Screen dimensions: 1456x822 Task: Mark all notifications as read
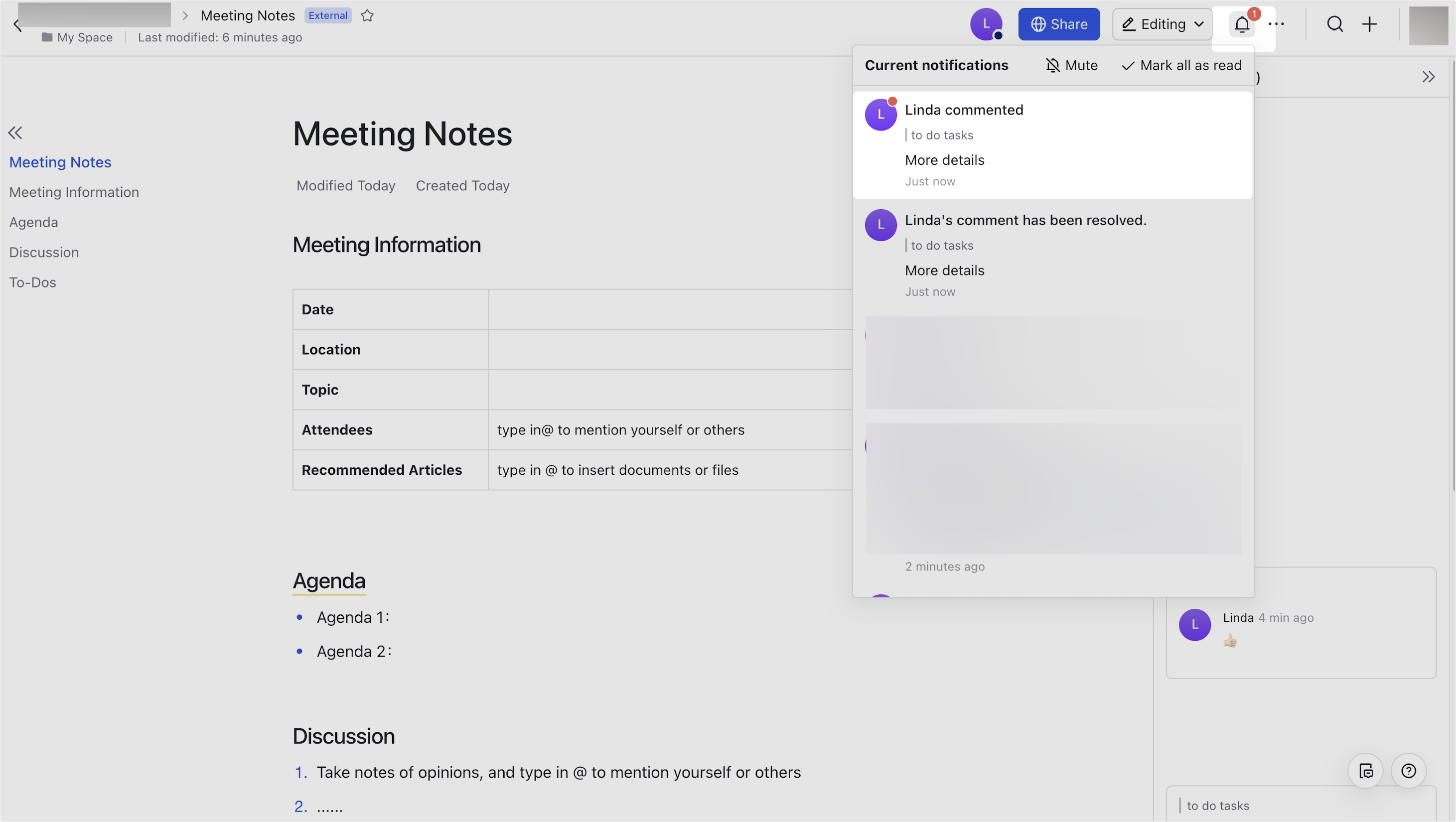click(x=1182, y=66)
